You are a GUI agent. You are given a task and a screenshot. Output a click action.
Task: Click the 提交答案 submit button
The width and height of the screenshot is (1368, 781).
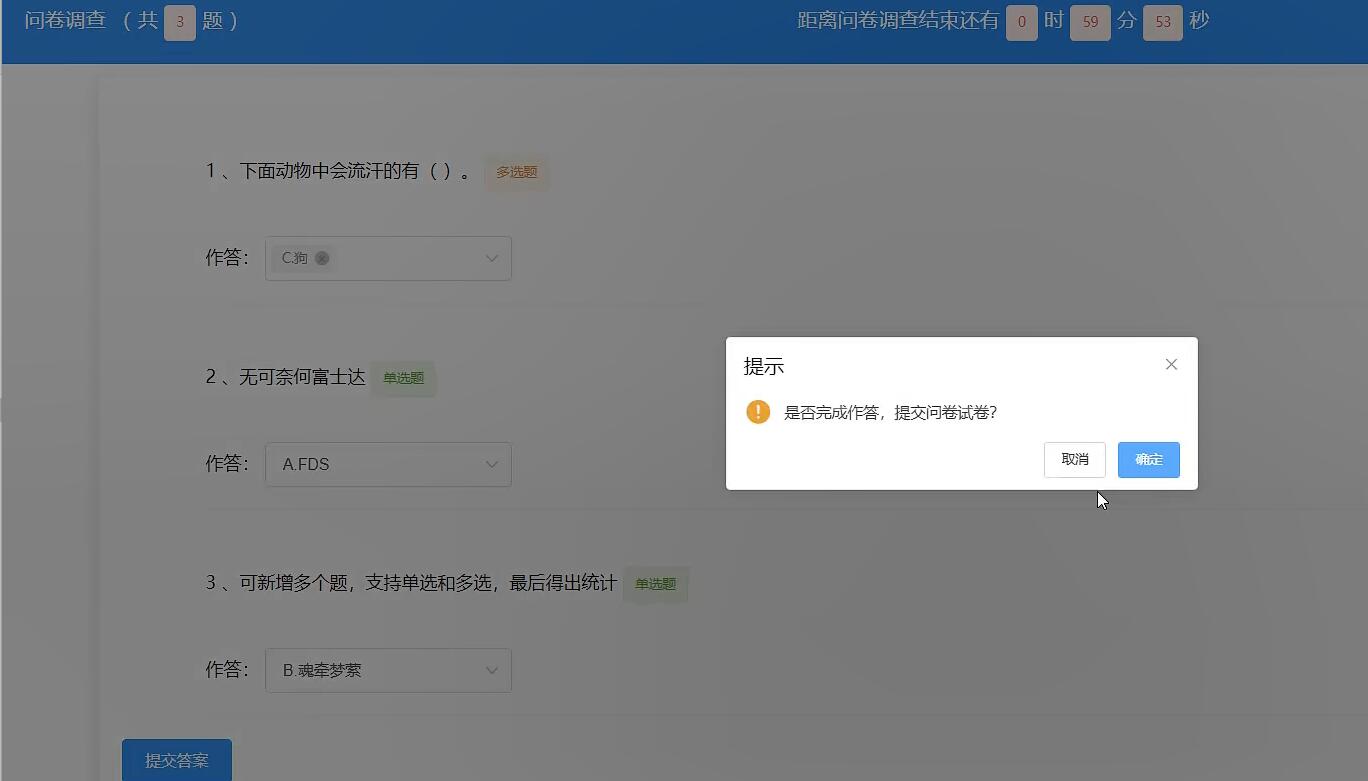(176, 760)
